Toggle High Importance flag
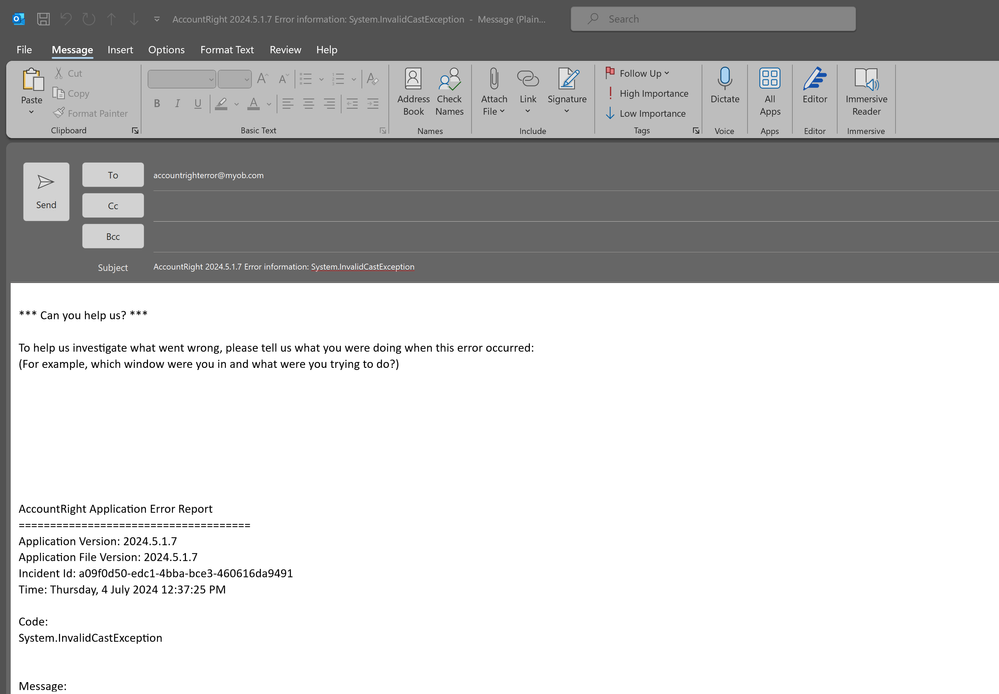This screenshot has width=999, height=694. (x=646, y=93)
